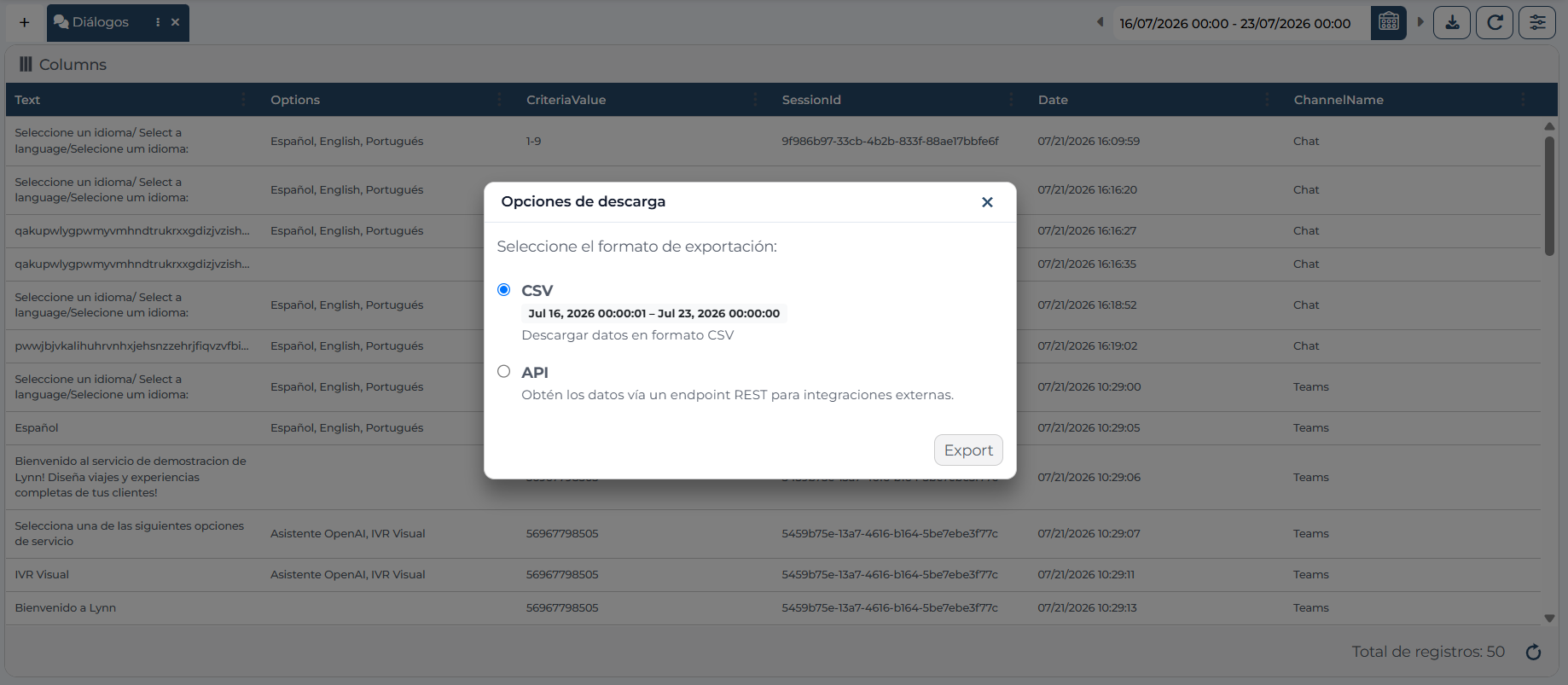Click Selecciona una de las siguientes opciones

[x=129, y=533]
